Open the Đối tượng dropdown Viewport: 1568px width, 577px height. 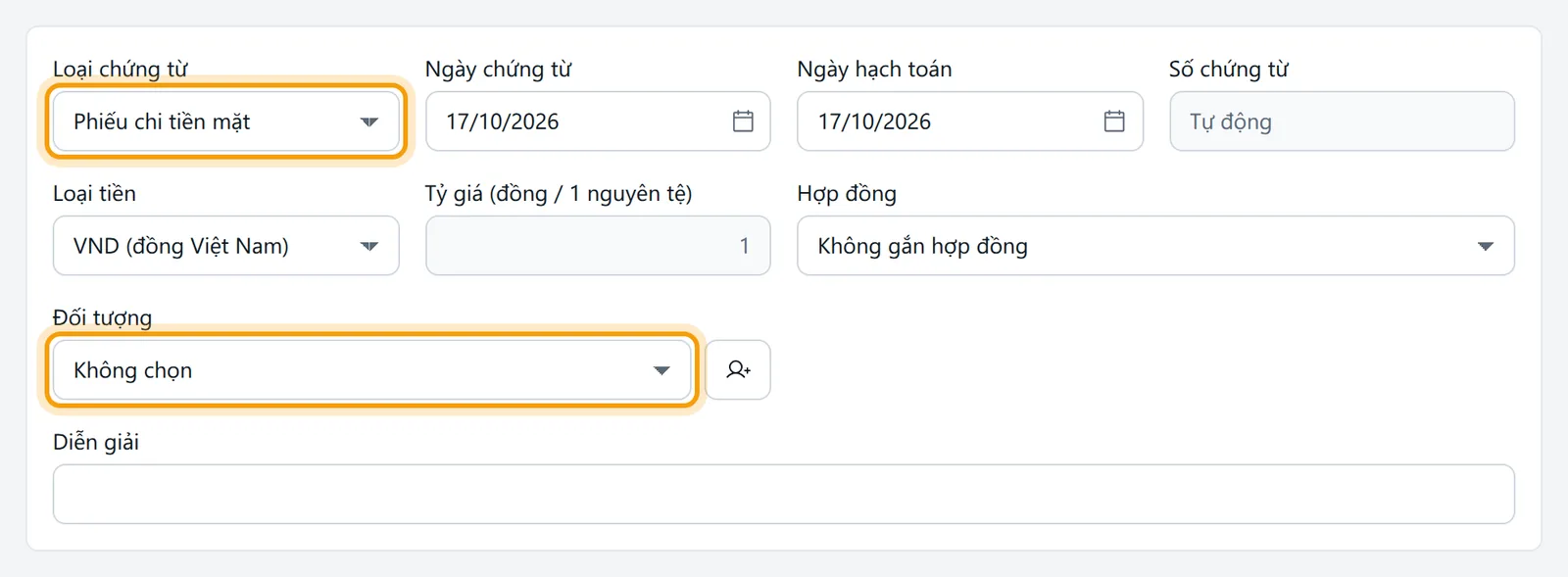point(371,370)
